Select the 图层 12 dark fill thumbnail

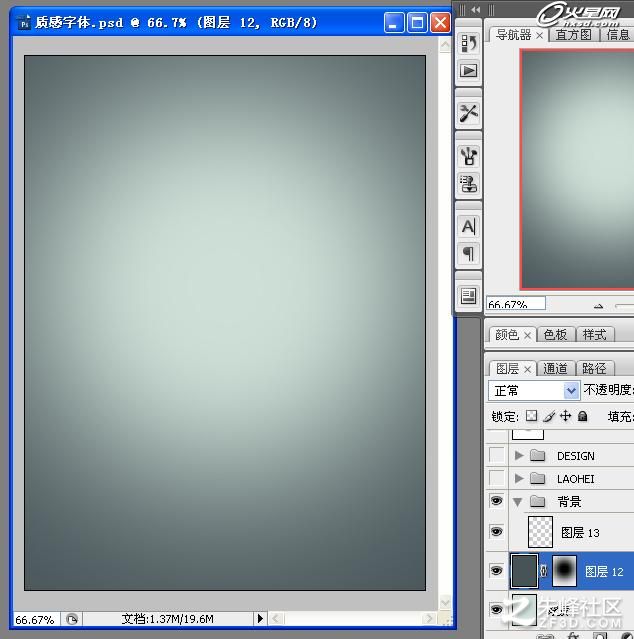coord(524,571)
